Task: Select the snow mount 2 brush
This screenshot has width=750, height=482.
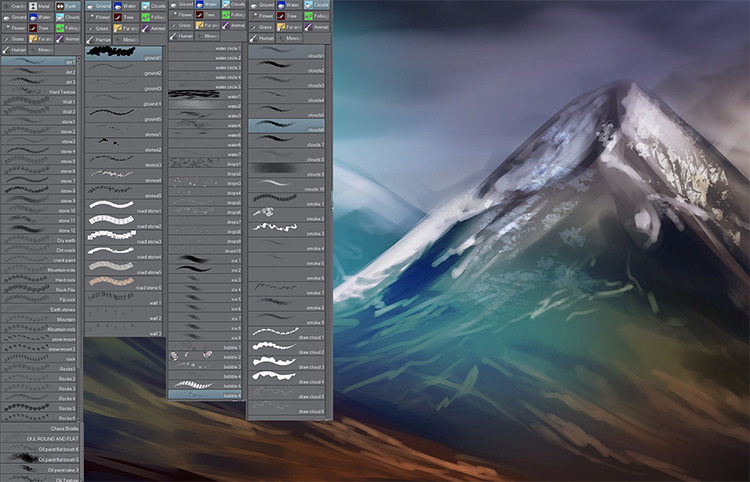Action: tap(38, 349)
